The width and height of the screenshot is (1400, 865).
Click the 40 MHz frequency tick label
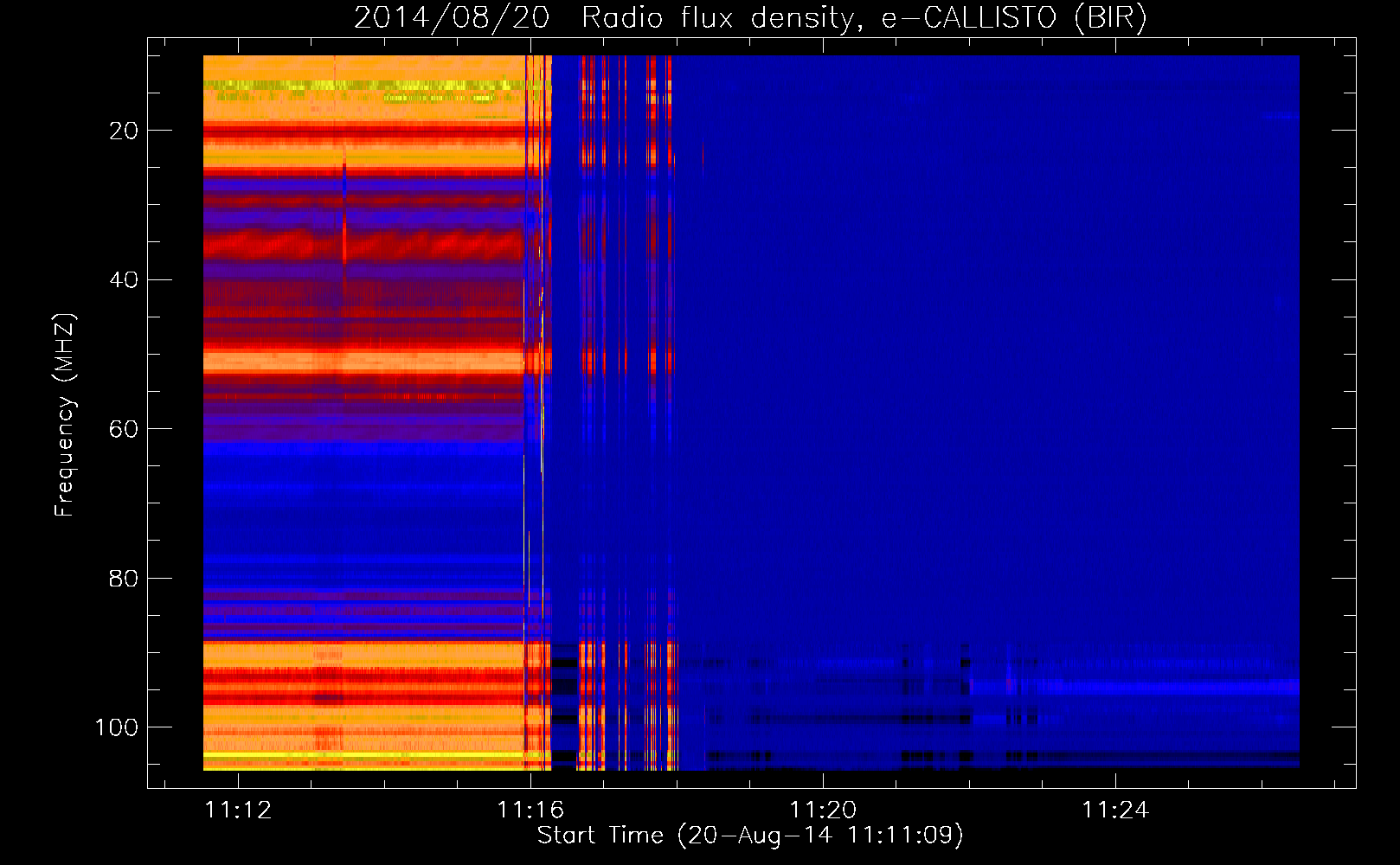click(x=124, y=279)
